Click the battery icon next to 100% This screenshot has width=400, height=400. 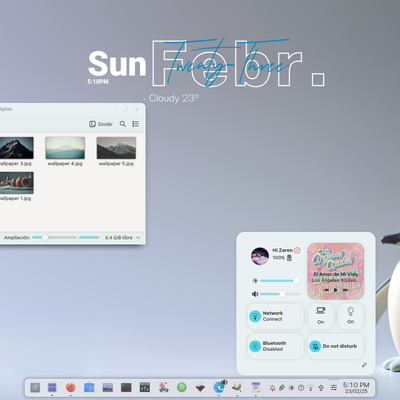click(x=289, y=258)
